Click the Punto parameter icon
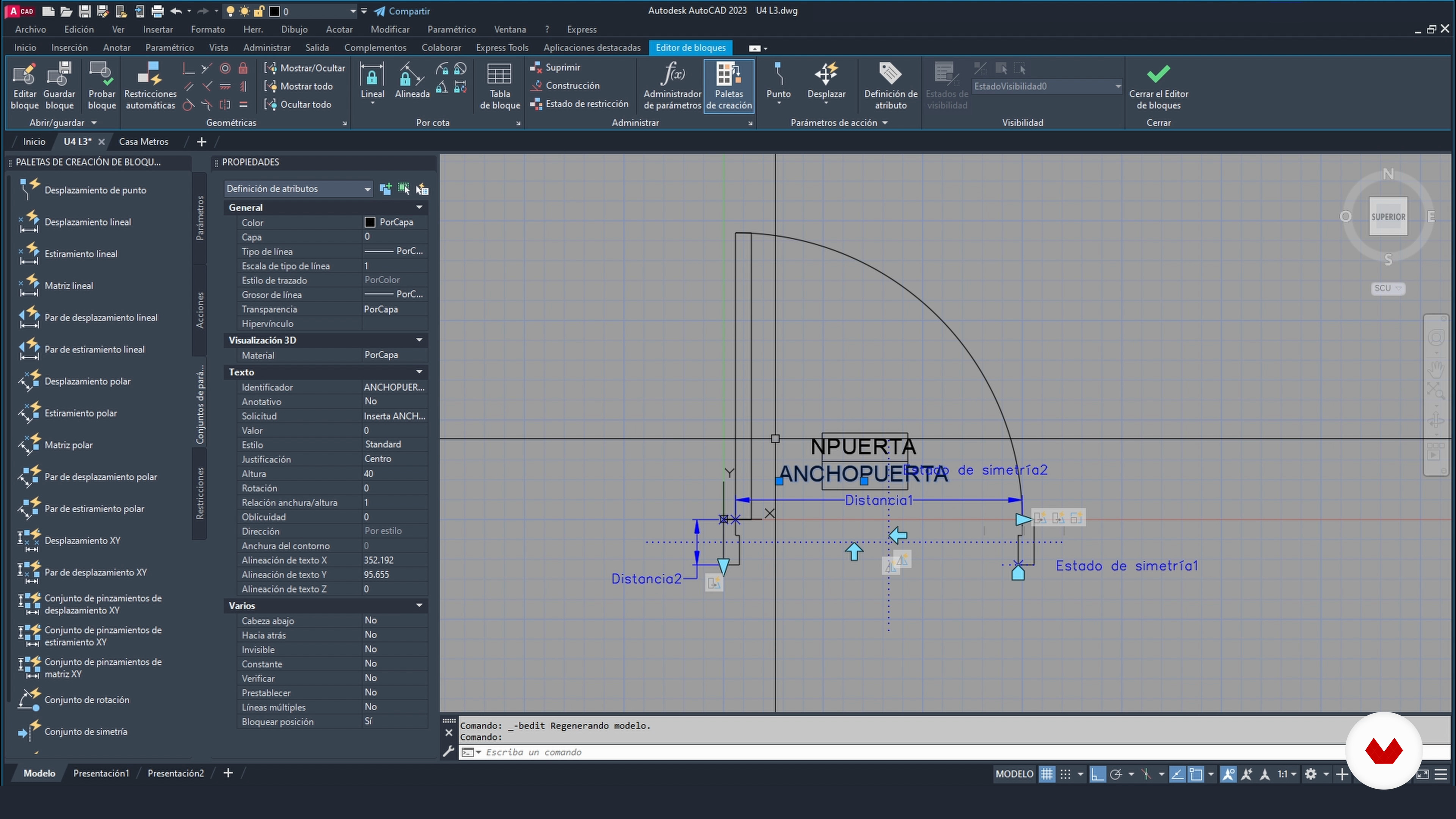 pyautogui.click(x=778, y=74)
